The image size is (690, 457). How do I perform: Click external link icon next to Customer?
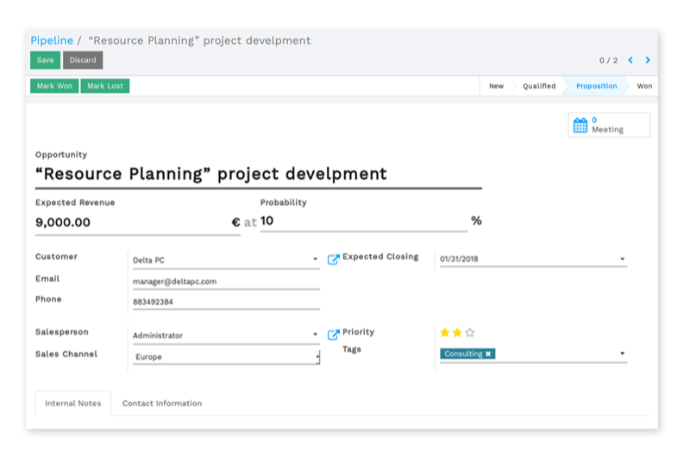334,259
